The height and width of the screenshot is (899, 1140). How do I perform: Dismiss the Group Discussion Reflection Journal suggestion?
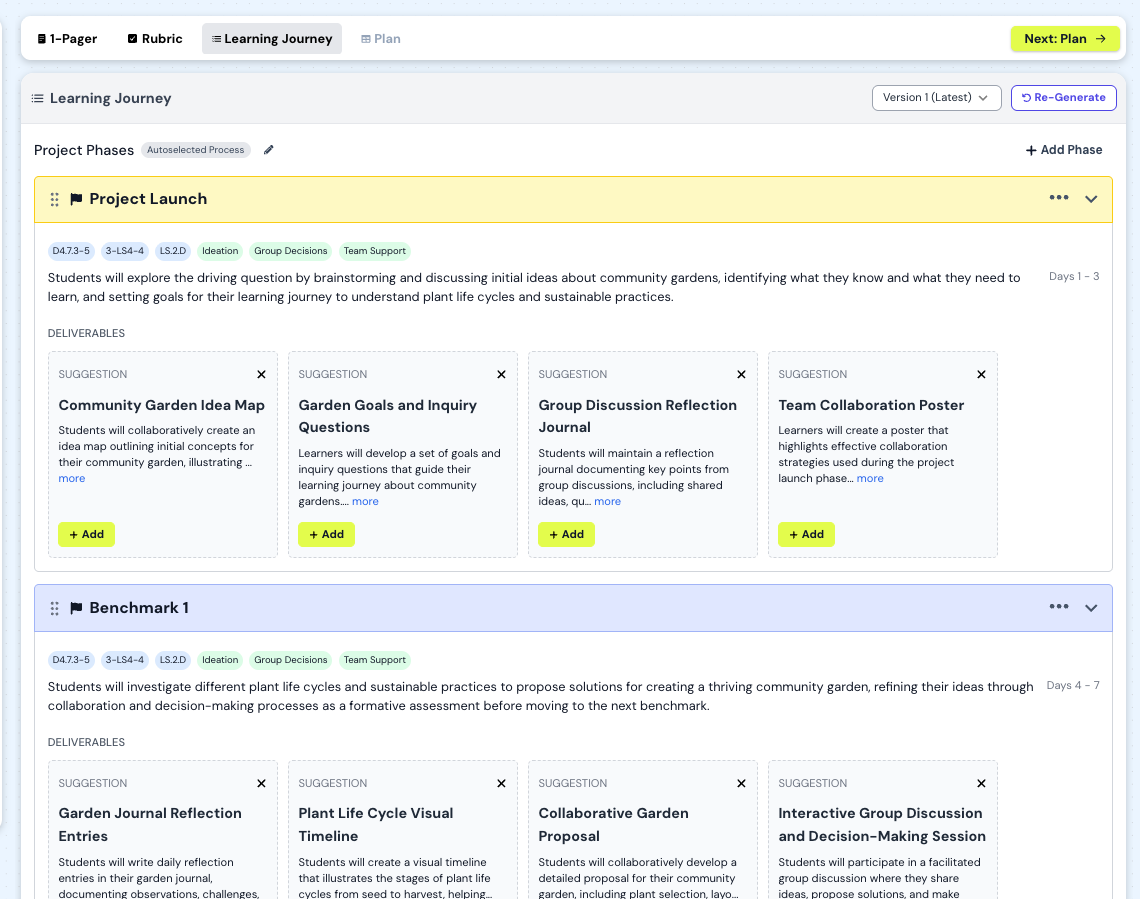741,374
